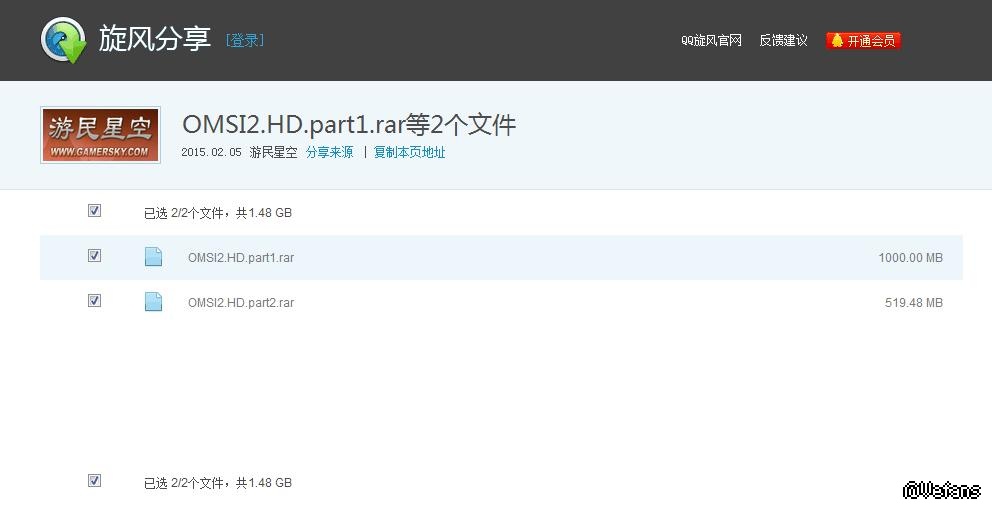This screenshot has width=992, height=511.
Task: Click top summary 已选 2/2个文件，共1.48 GB
Action: 218,213
